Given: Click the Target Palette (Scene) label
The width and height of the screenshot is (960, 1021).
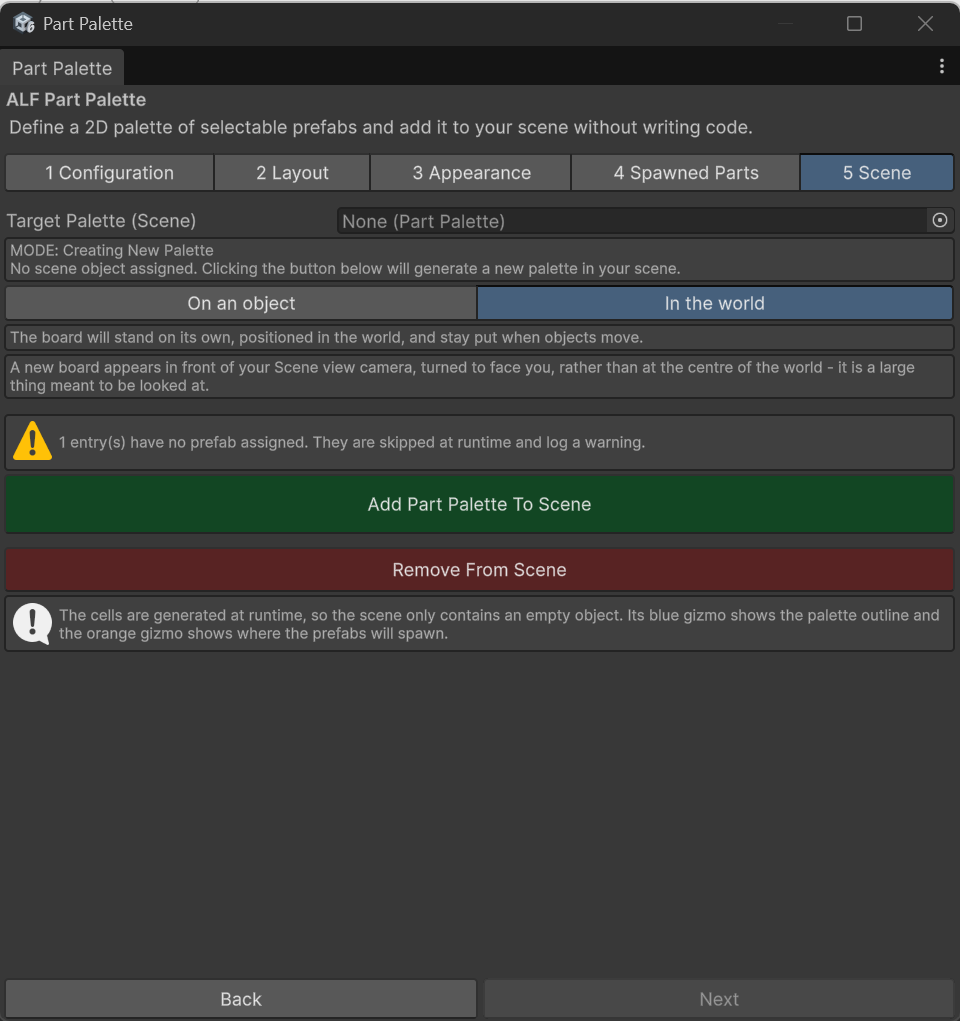Looking at the screenshot, I should click(x=101, y=221).
